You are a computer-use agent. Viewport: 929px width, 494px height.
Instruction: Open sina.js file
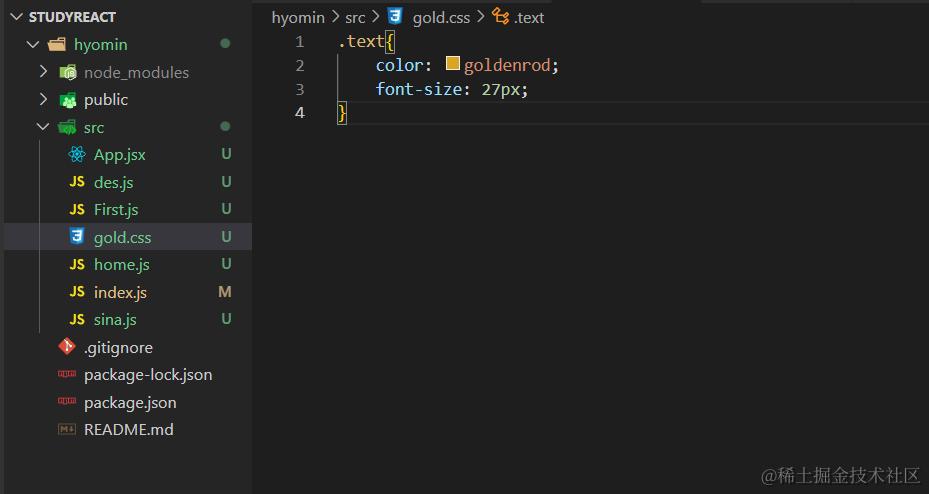(115, 320)
